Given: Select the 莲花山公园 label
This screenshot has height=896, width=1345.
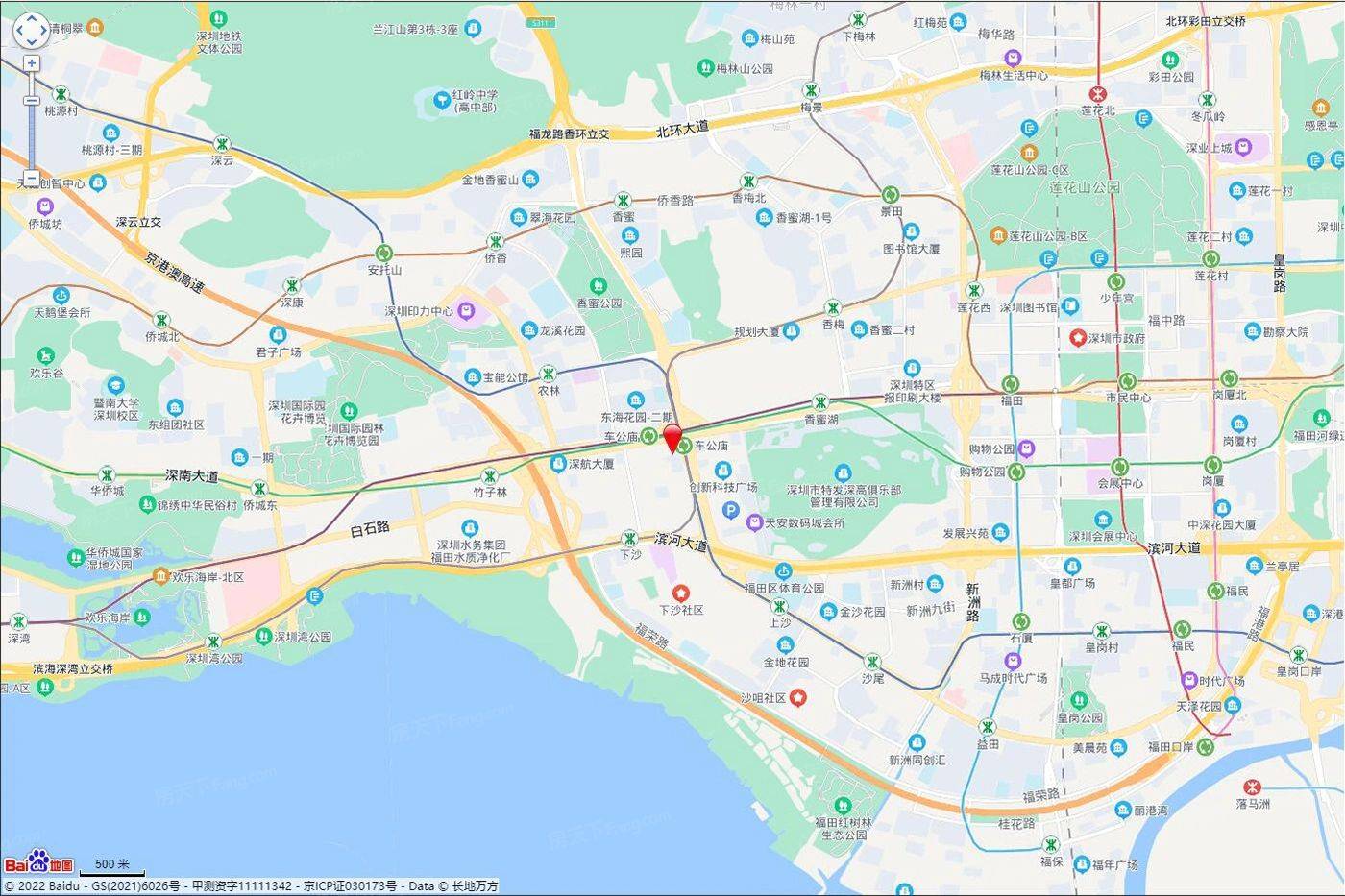Looking at the screenshot, I should pos(1084,187).
